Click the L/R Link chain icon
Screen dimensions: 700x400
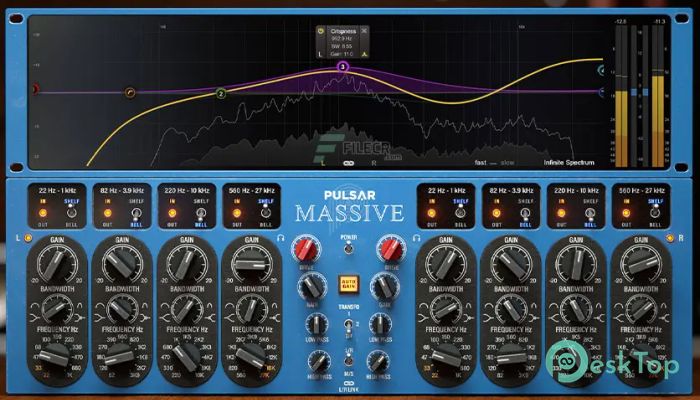point(349,383)
